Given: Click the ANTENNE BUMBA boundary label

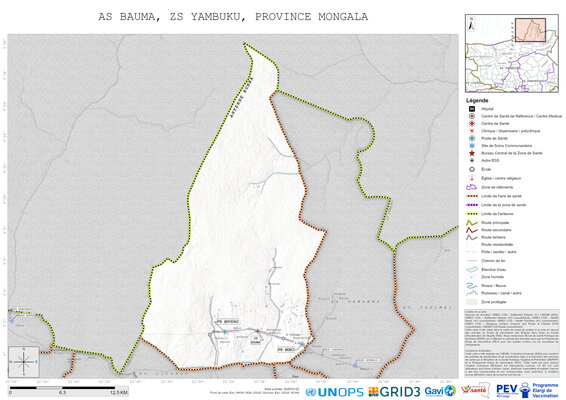Looking at the screenshot, I should tap(241, 97).
